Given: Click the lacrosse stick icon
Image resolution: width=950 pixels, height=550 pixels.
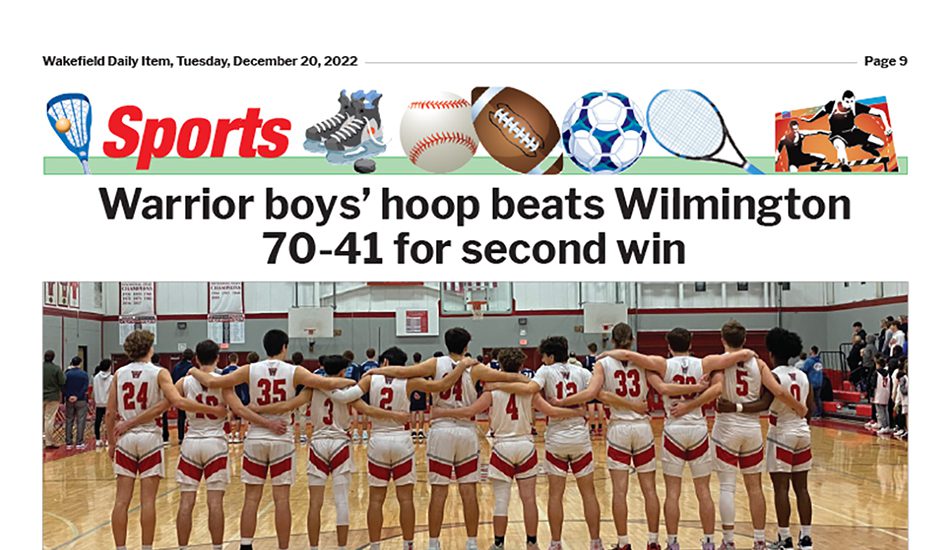Looking at the screenshot, I should point(68,132).
